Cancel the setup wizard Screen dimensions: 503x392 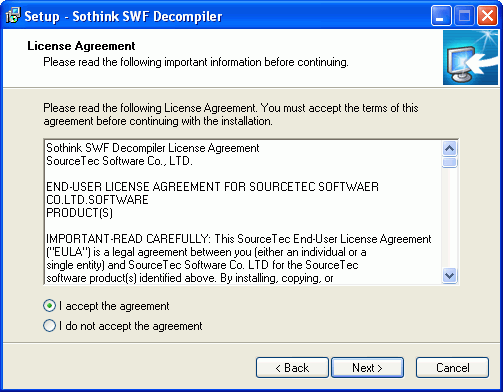pyautogui.click(x=452, y=368)
